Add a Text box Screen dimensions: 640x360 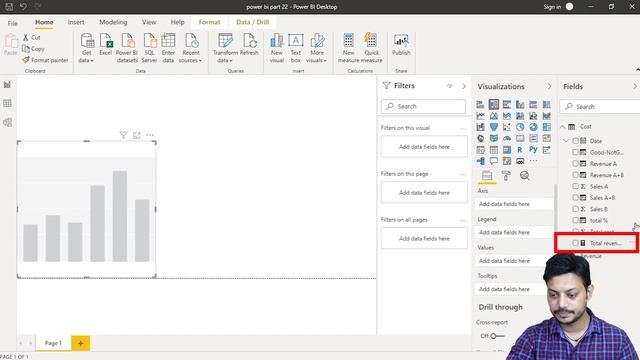[296, 48]
